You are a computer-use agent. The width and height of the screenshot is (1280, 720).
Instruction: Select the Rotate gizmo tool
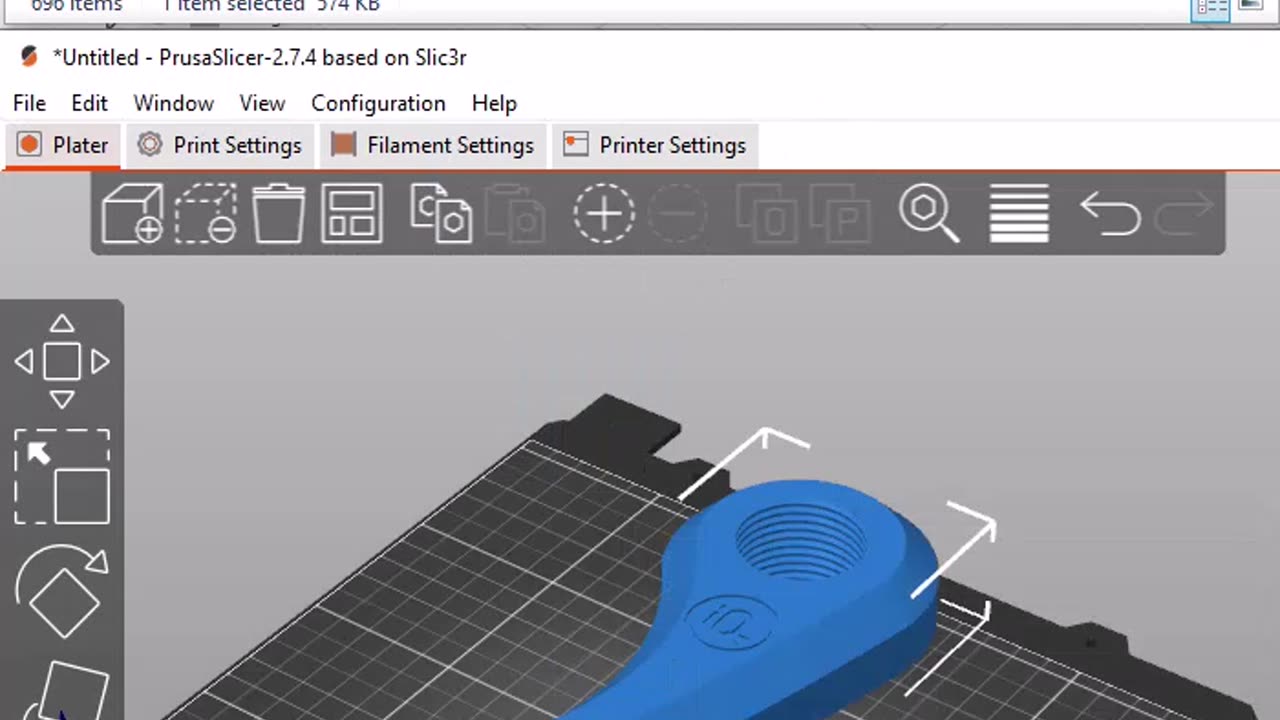(62, 592)
